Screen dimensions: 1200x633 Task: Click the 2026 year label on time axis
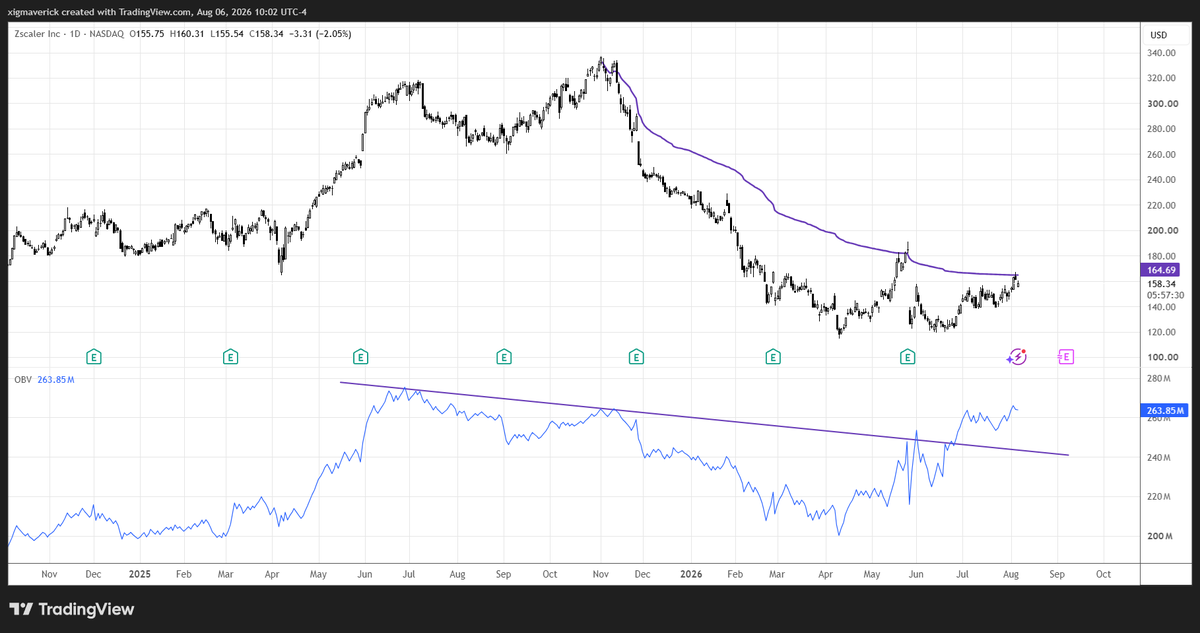691,575
